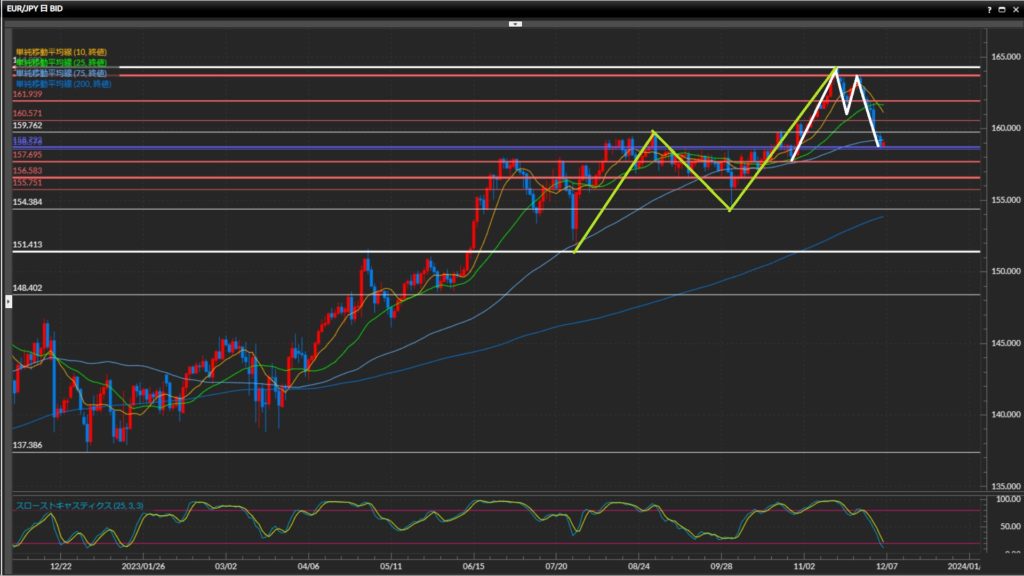Screen dimensions: 1024x576
Task: Click the 50.00 stochastics scale label
Action: click(x=1002, y=524)
